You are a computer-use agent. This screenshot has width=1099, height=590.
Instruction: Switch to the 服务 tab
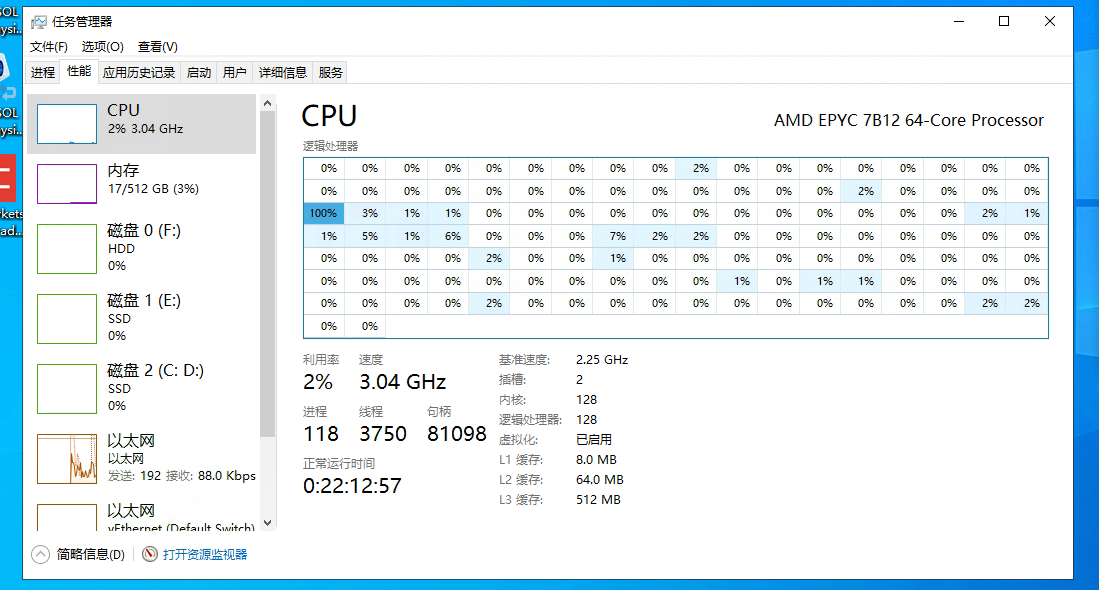[x=330, y=73]
